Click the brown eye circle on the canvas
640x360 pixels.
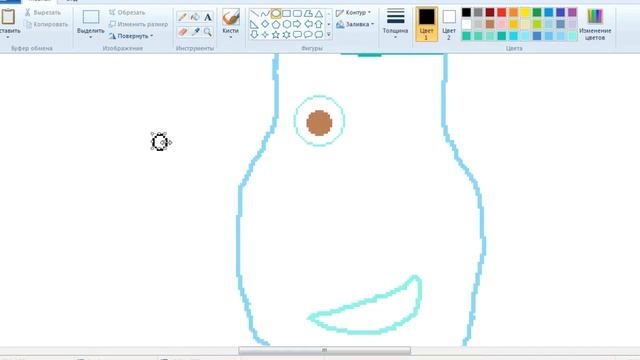[319, 122]
